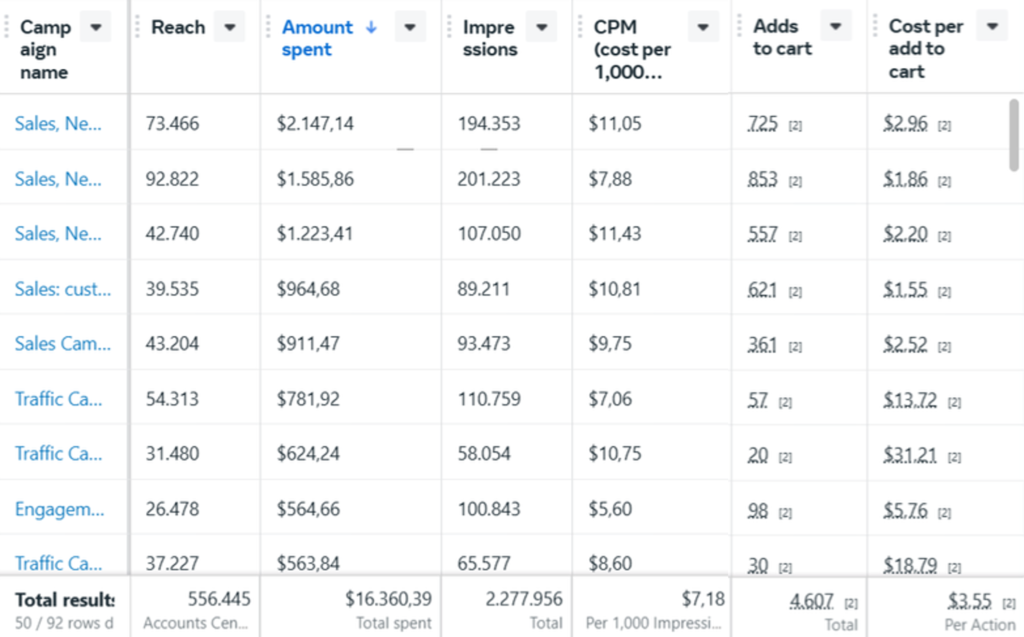The height and width of the screenshot is (637, 1024).
Task: Open the Adds to cart column dropdown
Action: (x=836, y=27)
